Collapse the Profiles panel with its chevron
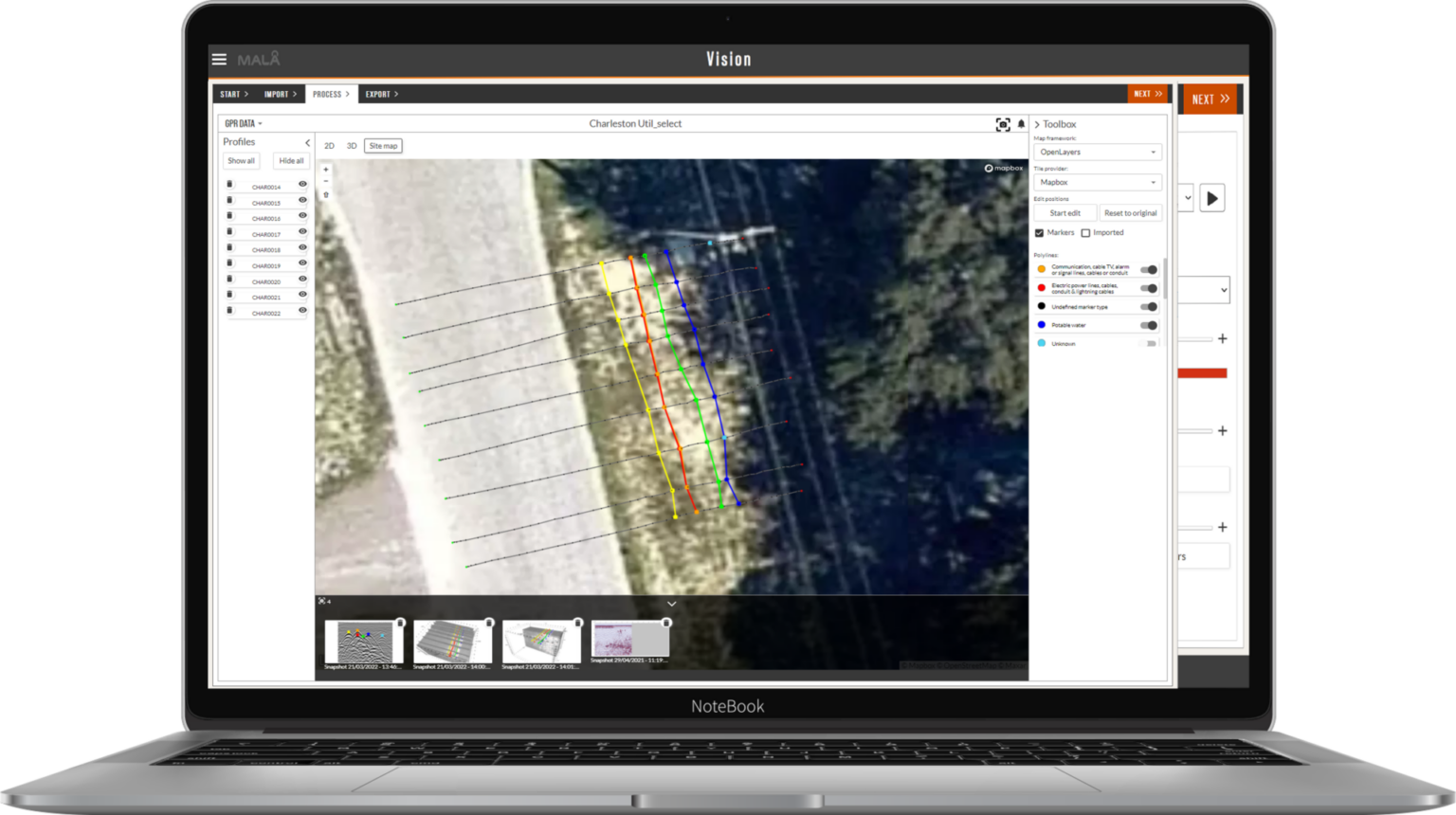Viewport: 1456px width, 815px height. (307, 142)
